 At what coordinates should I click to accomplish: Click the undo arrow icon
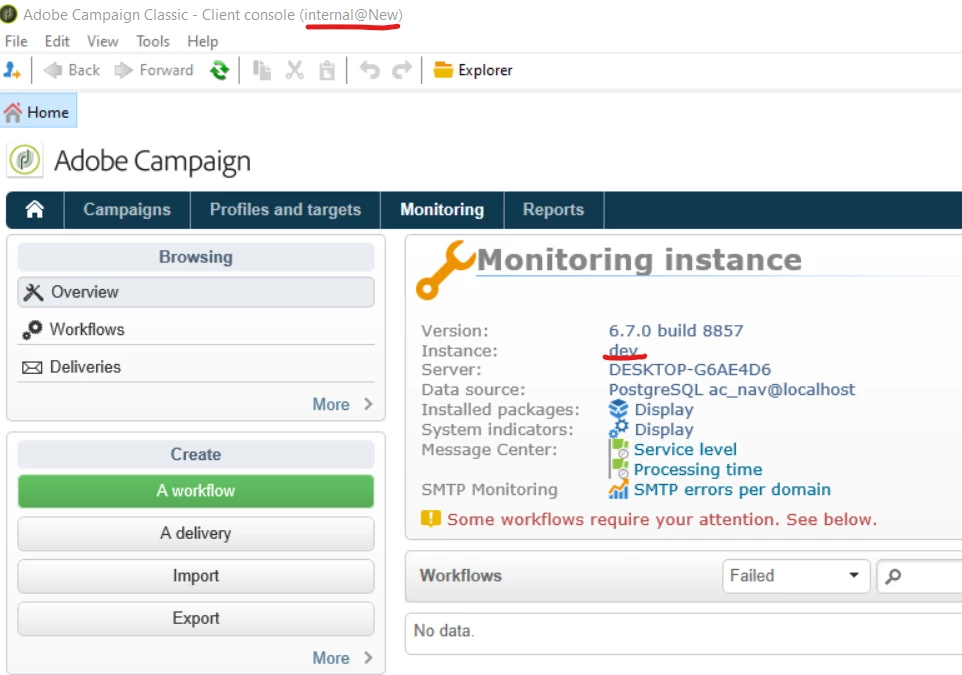pyautogui.click(x=369, y=70)
